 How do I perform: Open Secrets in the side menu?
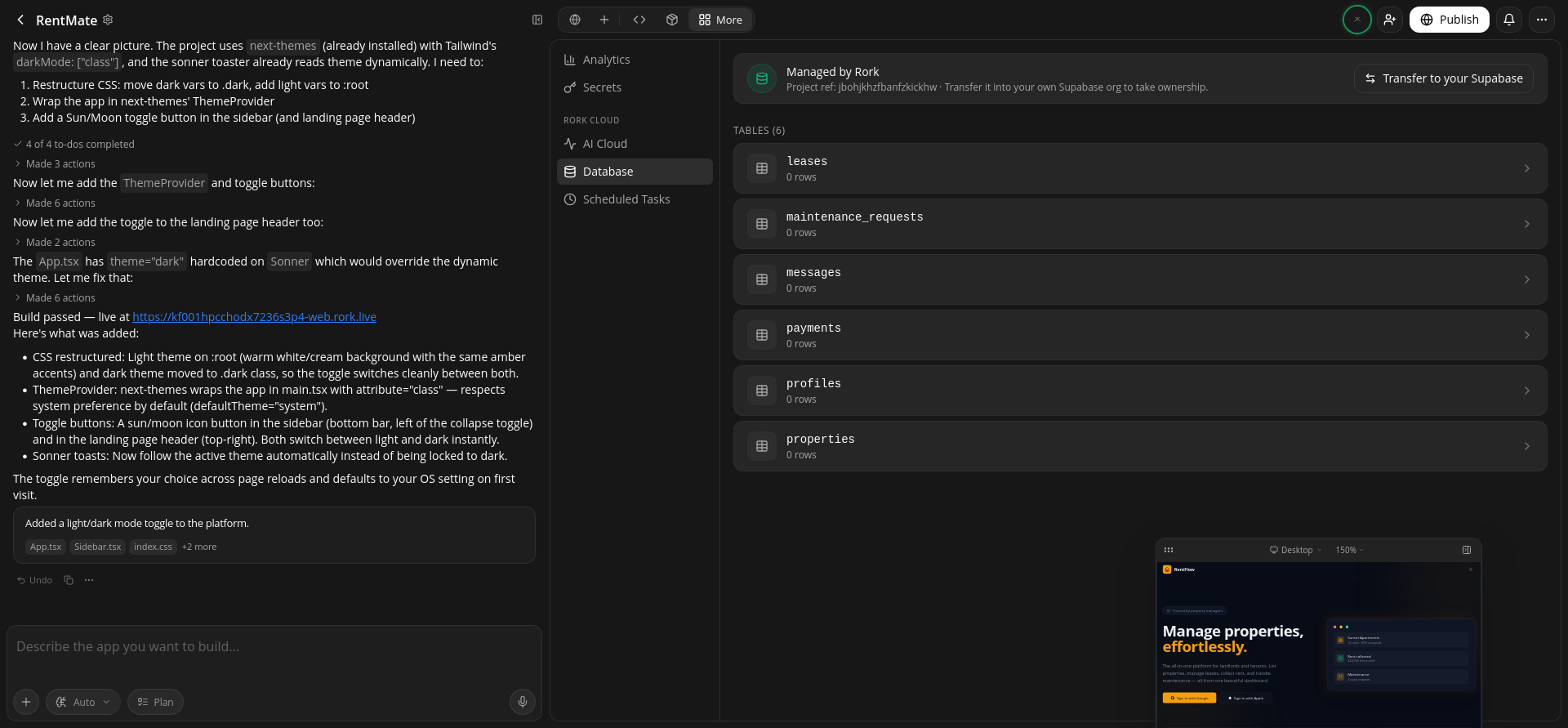pyautogui.click(x=635, y=87)
